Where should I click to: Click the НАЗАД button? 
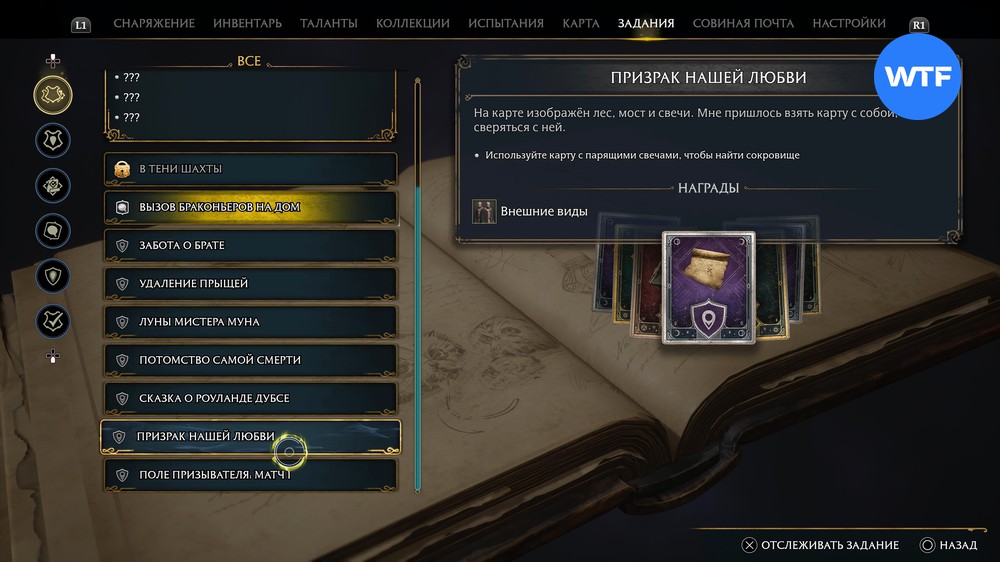(x=948, y=545)
